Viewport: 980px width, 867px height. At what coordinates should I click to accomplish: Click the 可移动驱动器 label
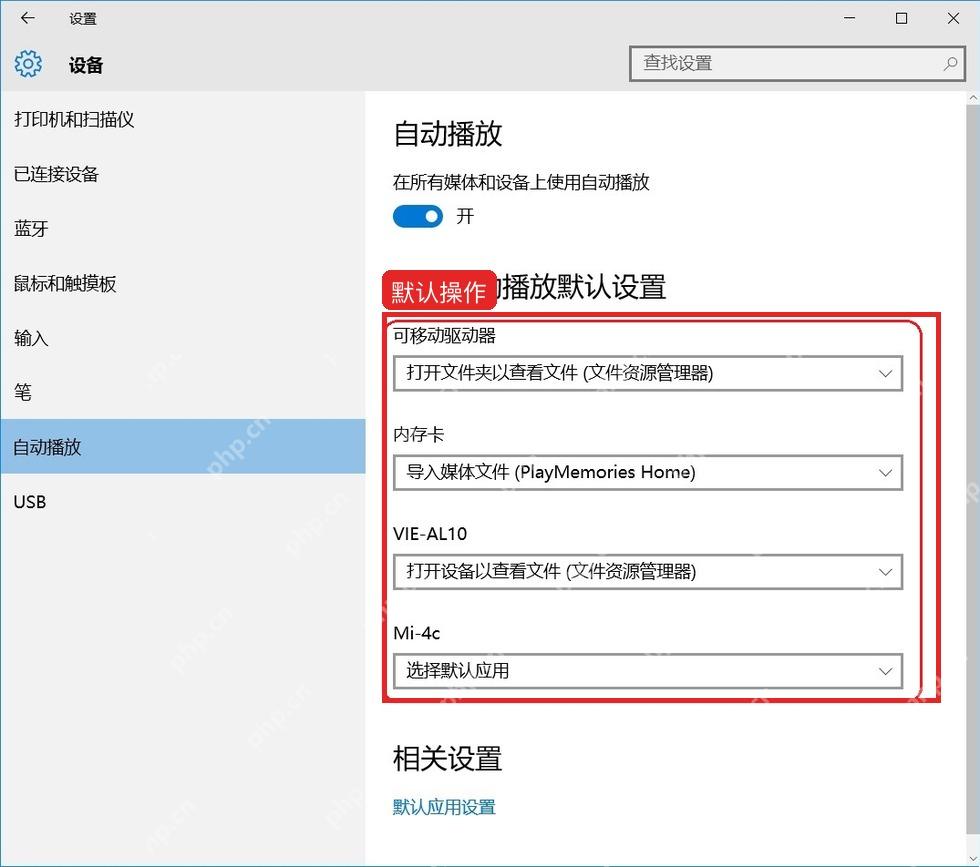tap(444, 336)
